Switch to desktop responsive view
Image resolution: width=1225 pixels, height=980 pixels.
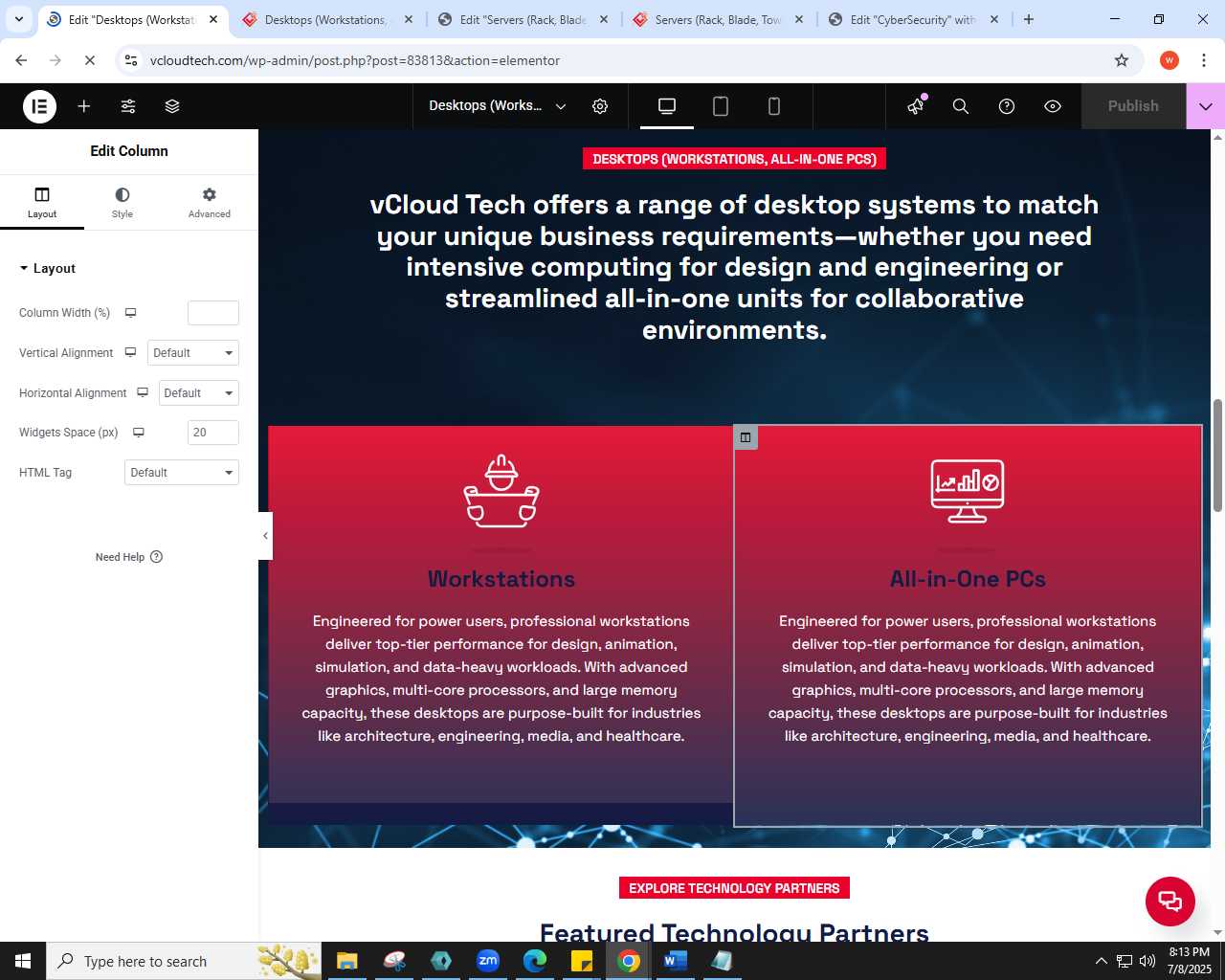coord(667,106)
